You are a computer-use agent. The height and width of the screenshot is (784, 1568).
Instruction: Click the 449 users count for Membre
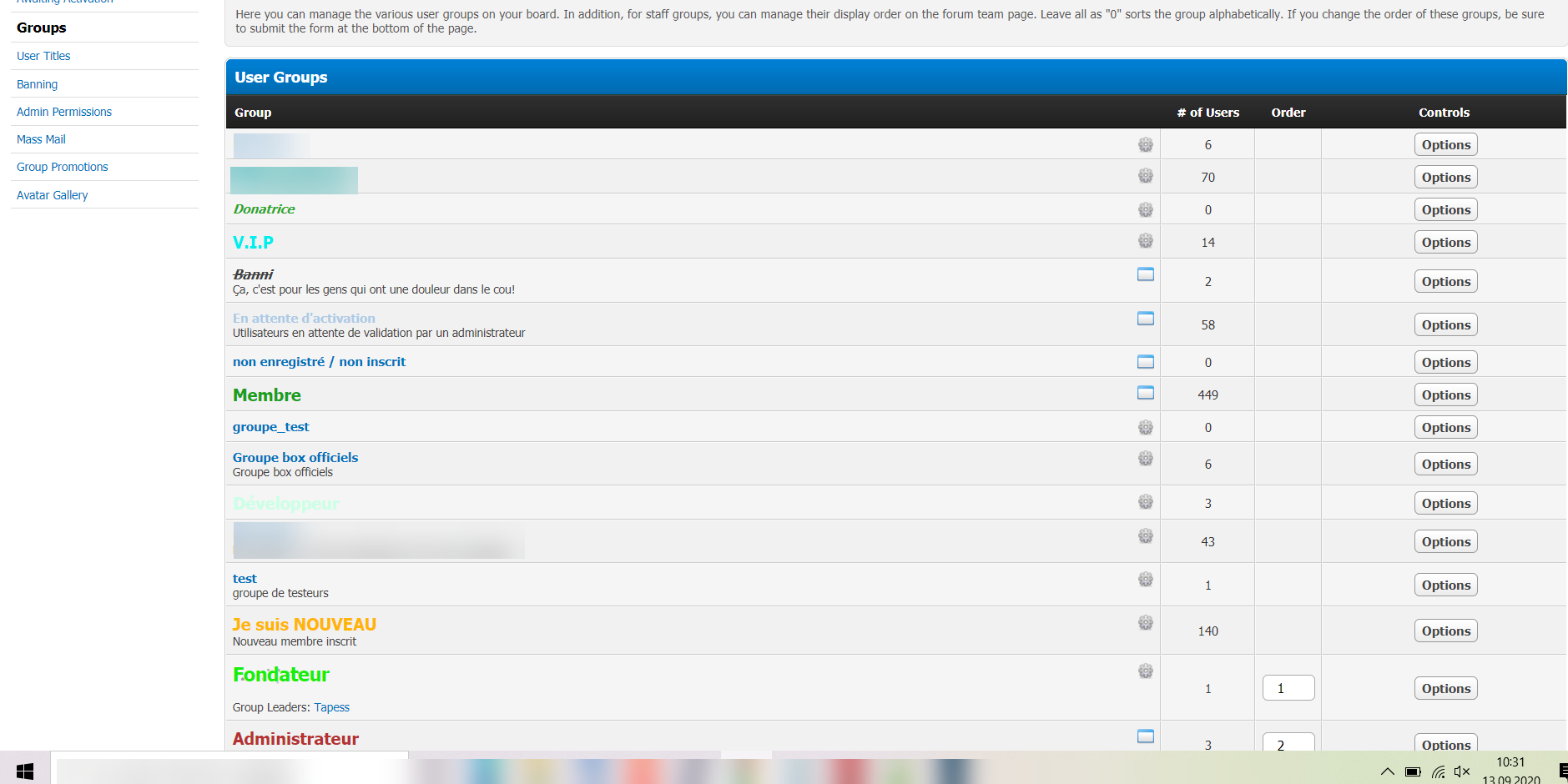point(1208,395)
